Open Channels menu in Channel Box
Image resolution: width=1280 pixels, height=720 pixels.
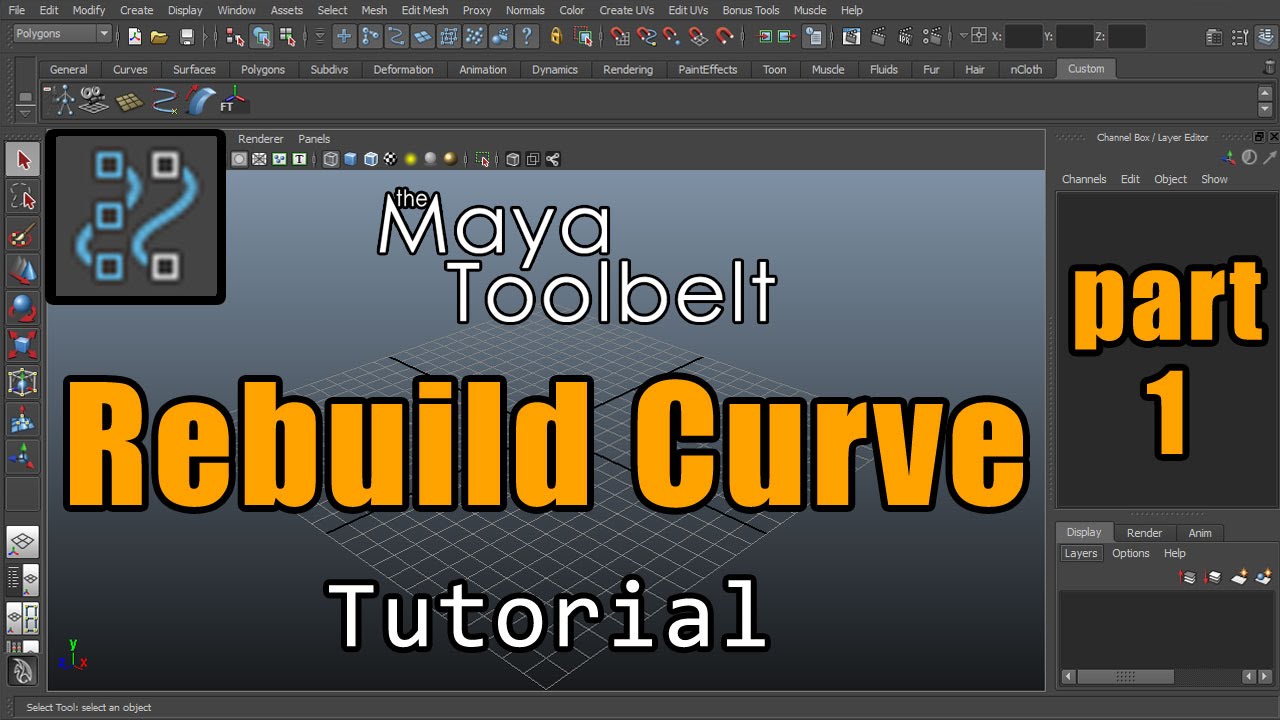pos(1084,179)
